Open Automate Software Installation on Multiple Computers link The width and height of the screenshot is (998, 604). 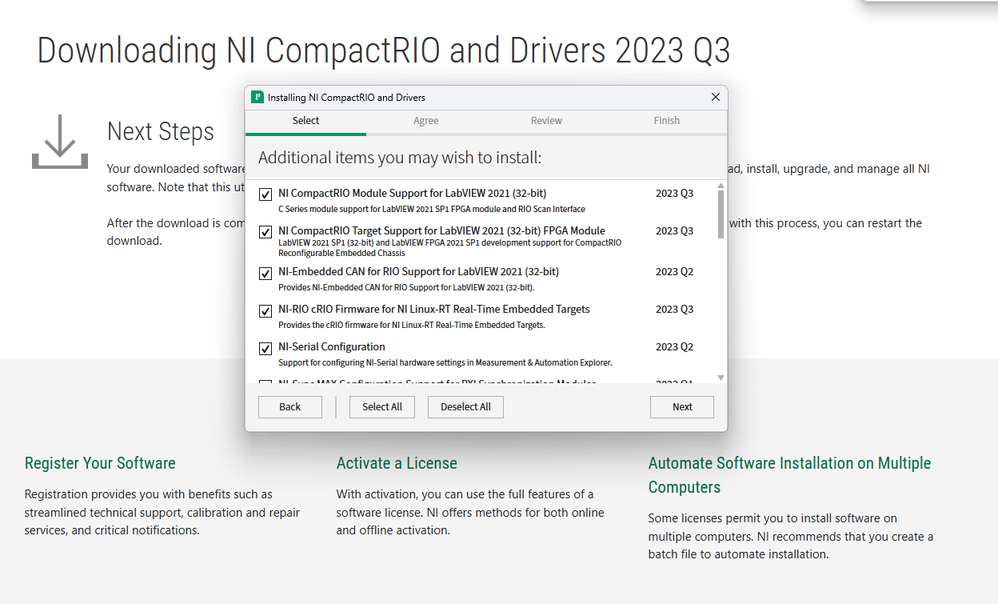click(x=790, y=475)
